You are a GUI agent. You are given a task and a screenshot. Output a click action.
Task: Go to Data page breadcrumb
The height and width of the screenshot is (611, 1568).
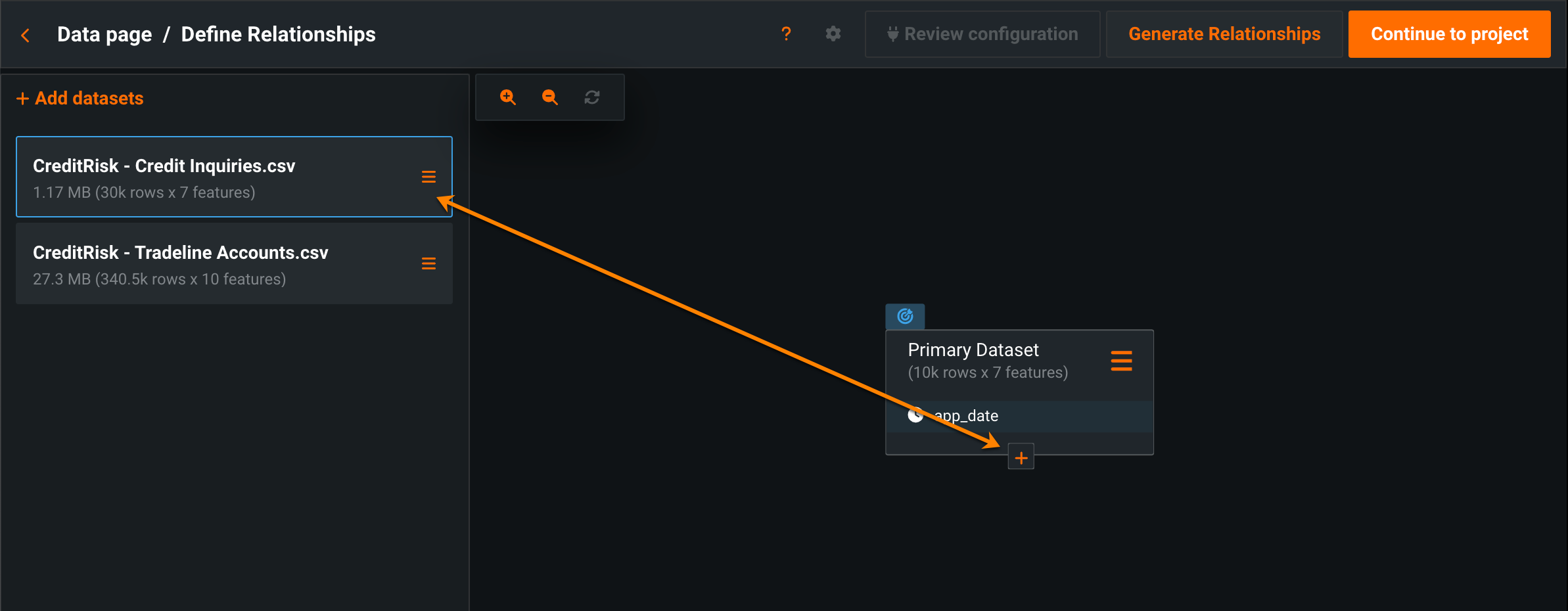click(104, 34)
